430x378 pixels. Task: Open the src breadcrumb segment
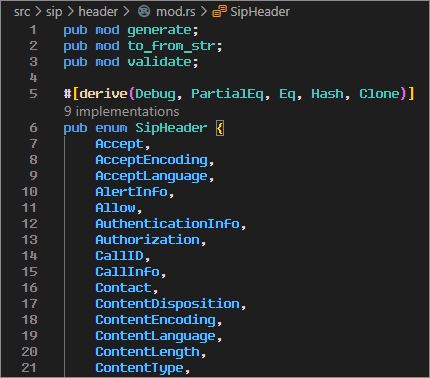pos(22,12)
